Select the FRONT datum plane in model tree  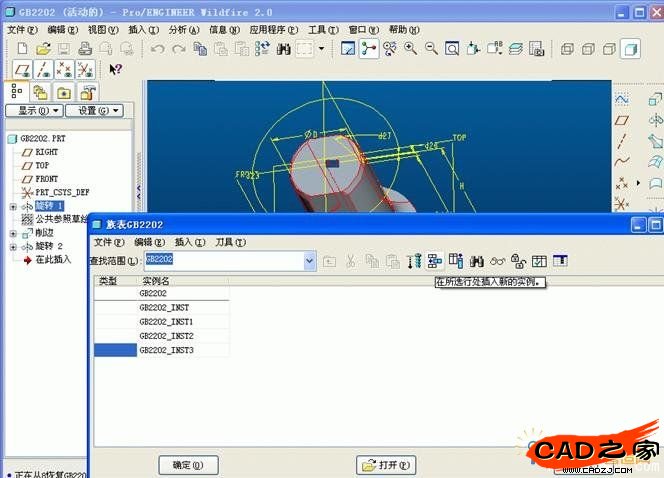tap(46, 179)
